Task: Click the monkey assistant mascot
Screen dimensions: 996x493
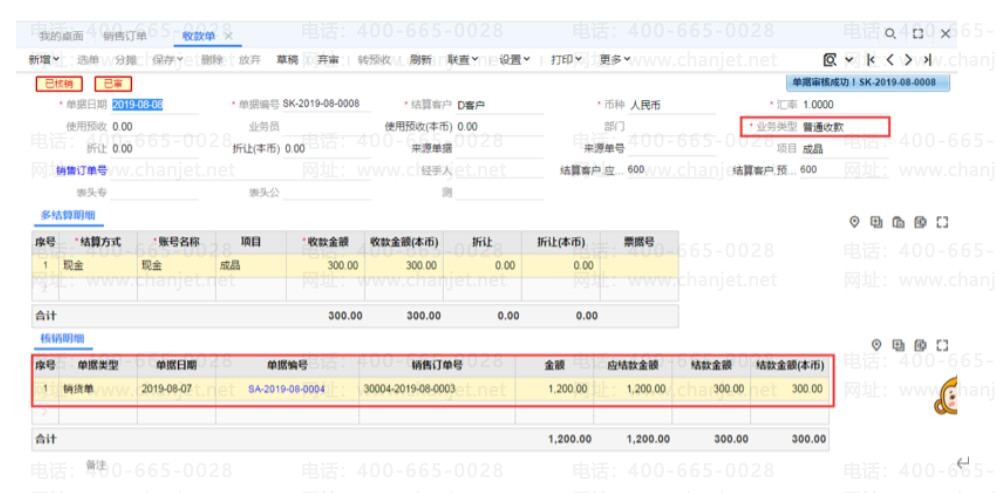Action: (x=945, y=396)
